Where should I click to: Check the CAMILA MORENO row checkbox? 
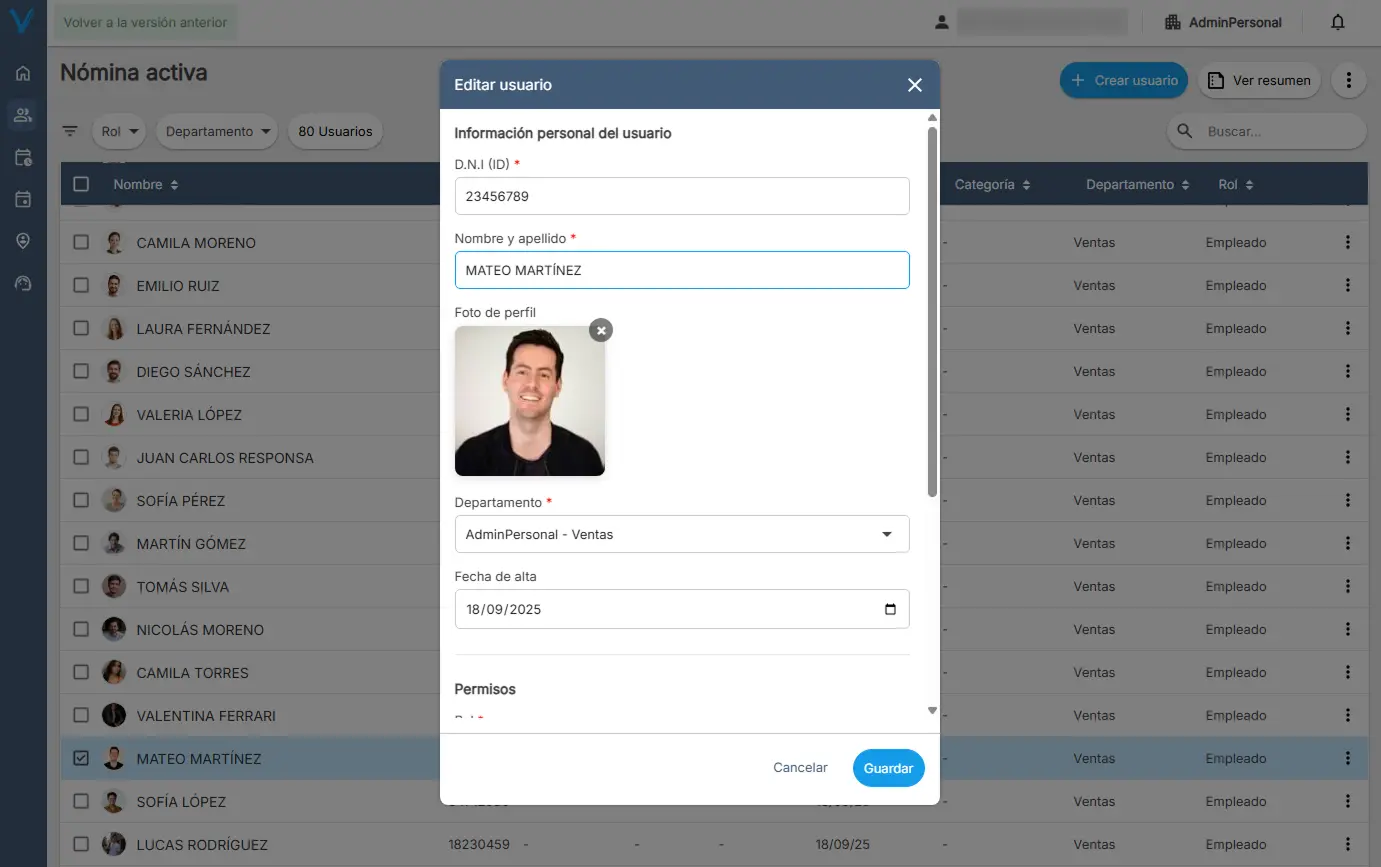click(81, 242)
